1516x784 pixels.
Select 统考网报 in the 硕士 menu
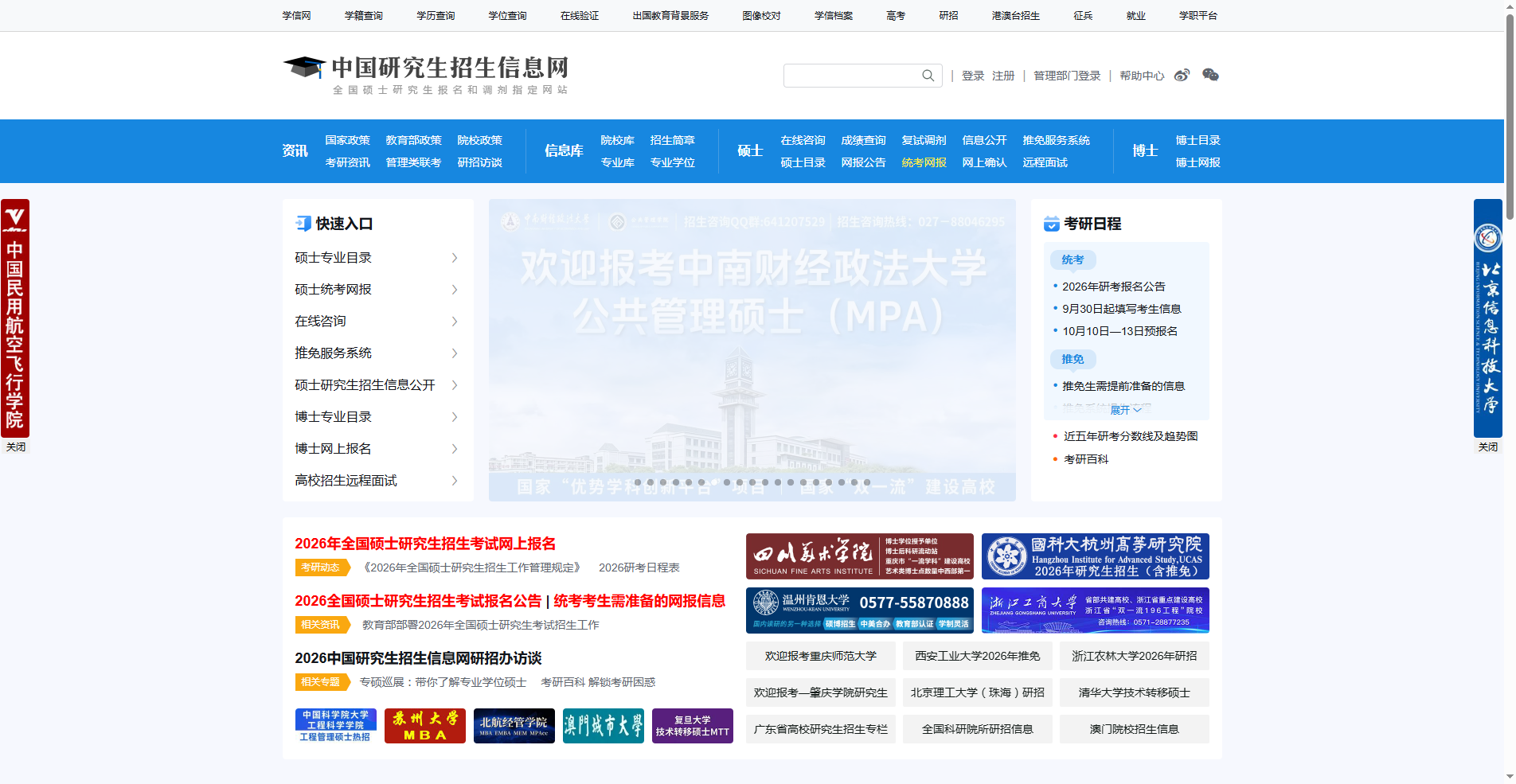pos(924,162)
